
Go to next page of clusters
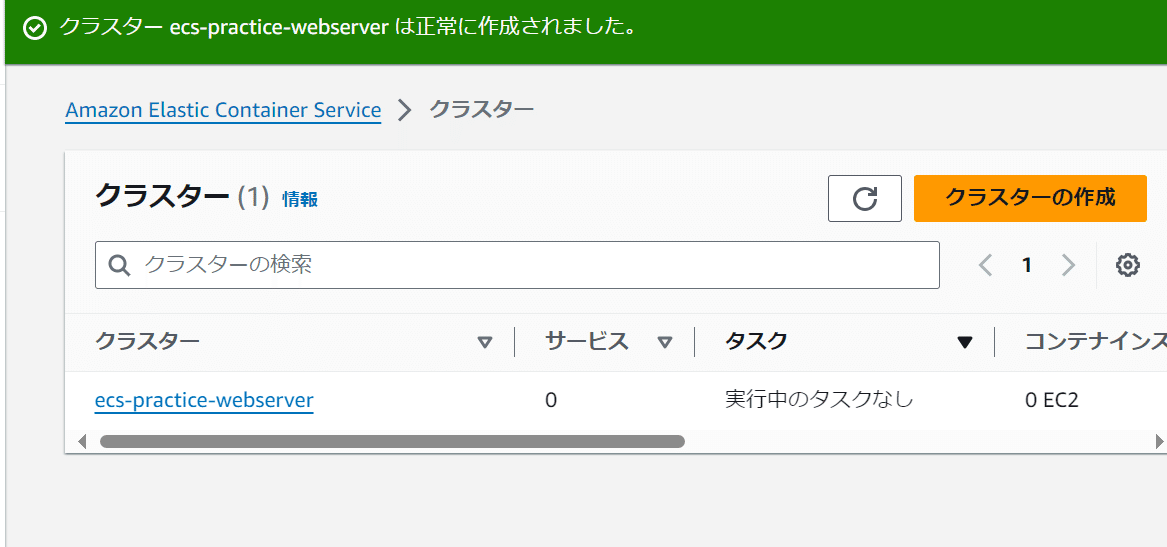pyautogui.click(x=1068, y=265)
